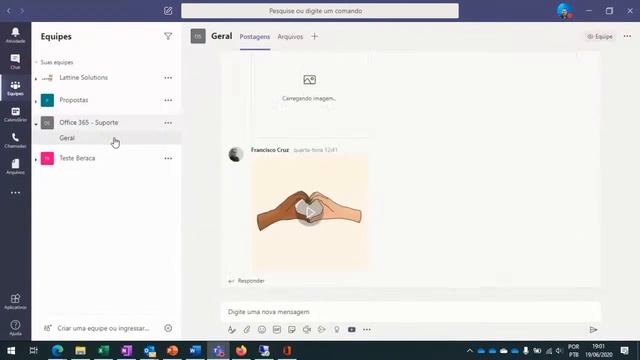Click the Geral channel avatar in header
The width and height of the screenshot is (640, 360).
(198, 36)
